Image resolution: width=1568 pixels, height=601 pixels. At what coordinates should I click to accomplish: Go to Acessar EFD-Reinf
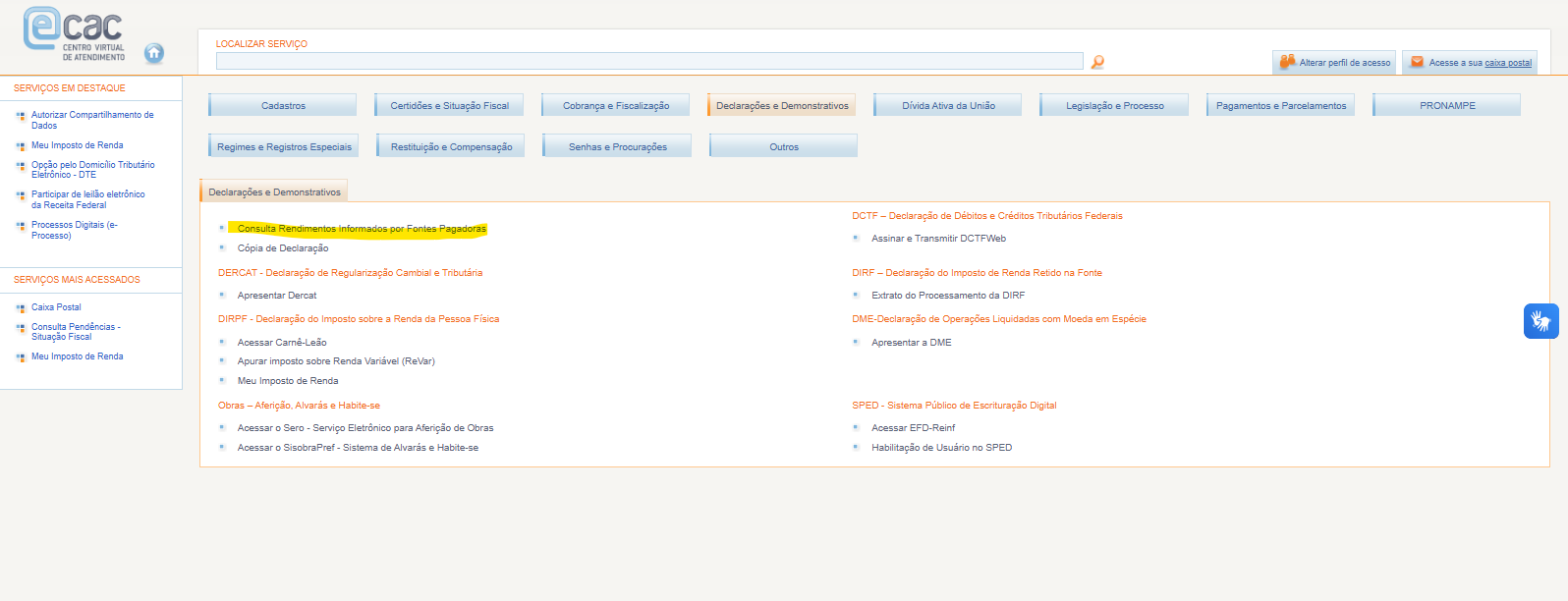pos(913,428)
